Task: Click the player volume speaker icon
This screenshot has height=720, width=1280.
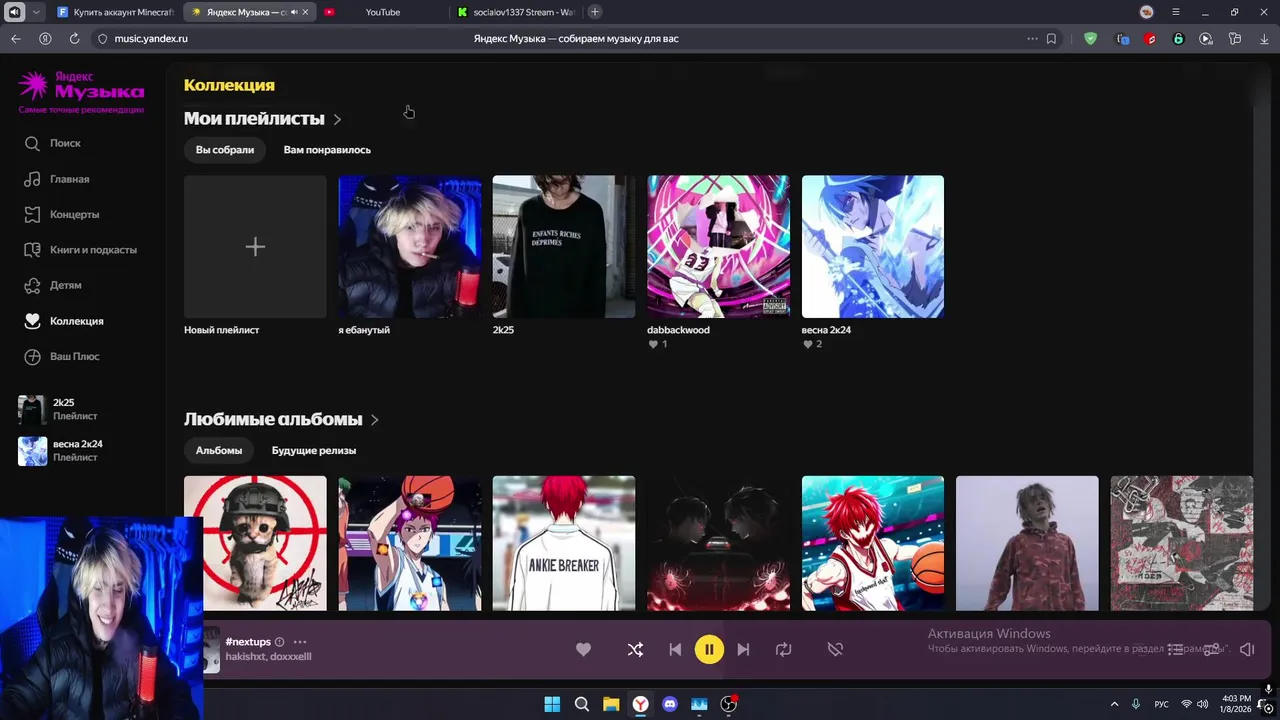Action: click(x=1247, y=649)
